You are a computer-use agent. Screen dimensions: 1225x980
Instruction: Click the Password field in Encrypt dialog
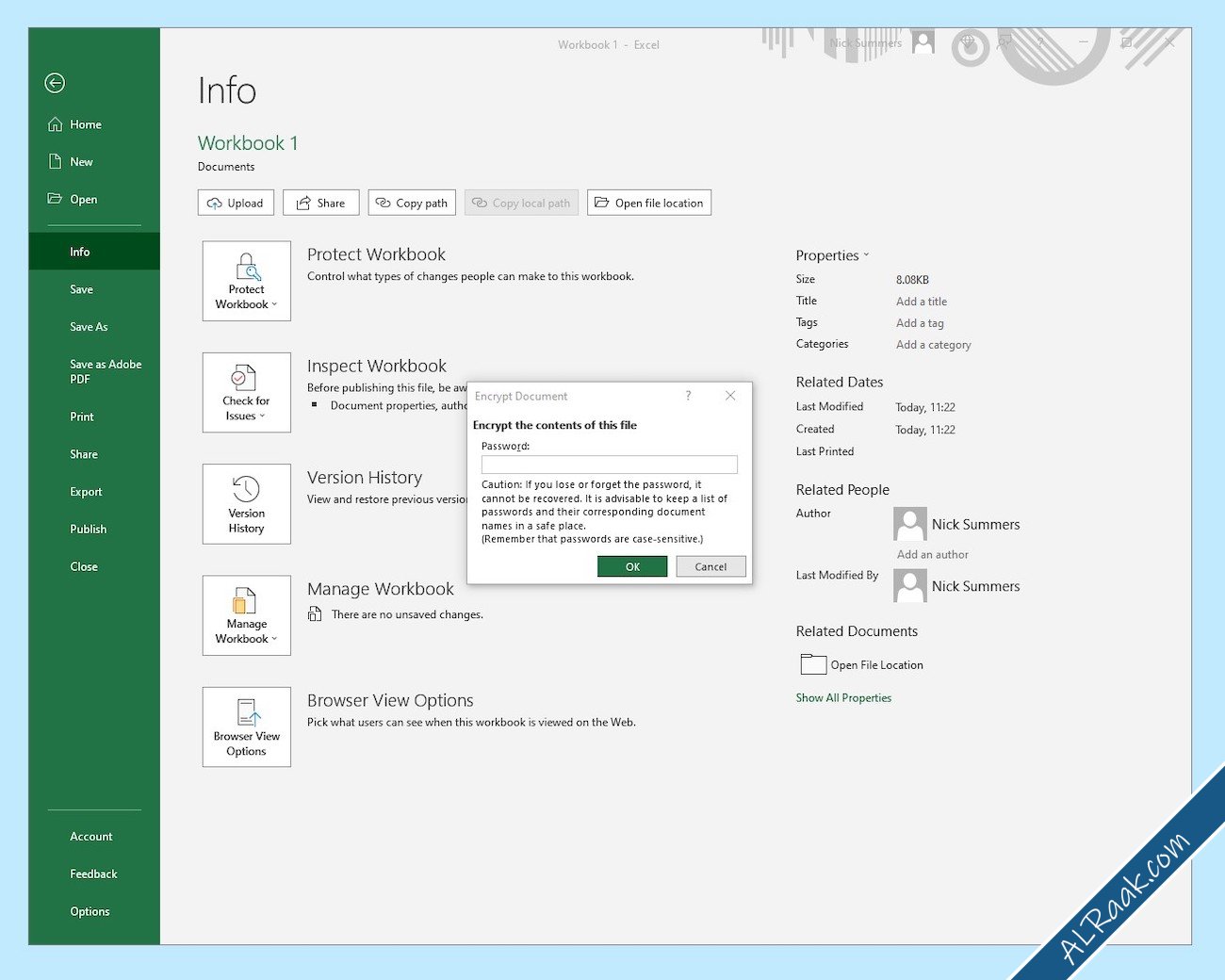point(610,465)
